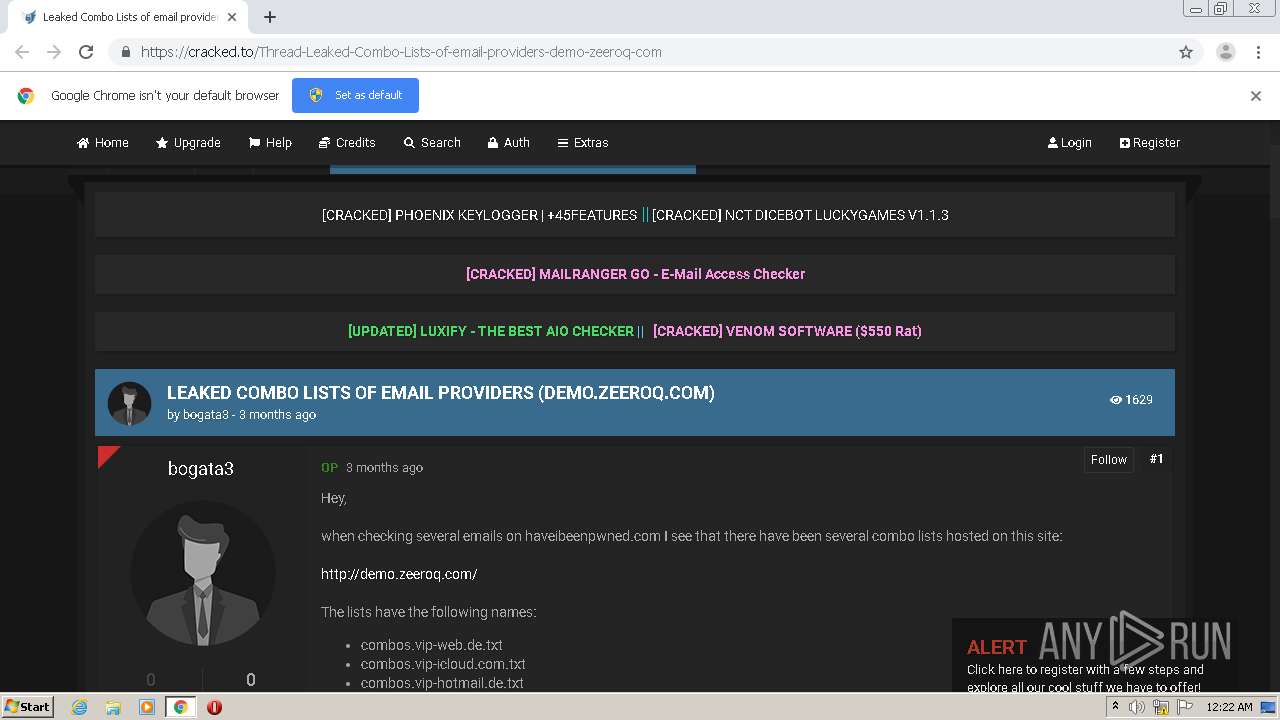
Task: Open the NCT DICEBOT LUCKYGAMES ad link
Action: click(800, 215)
